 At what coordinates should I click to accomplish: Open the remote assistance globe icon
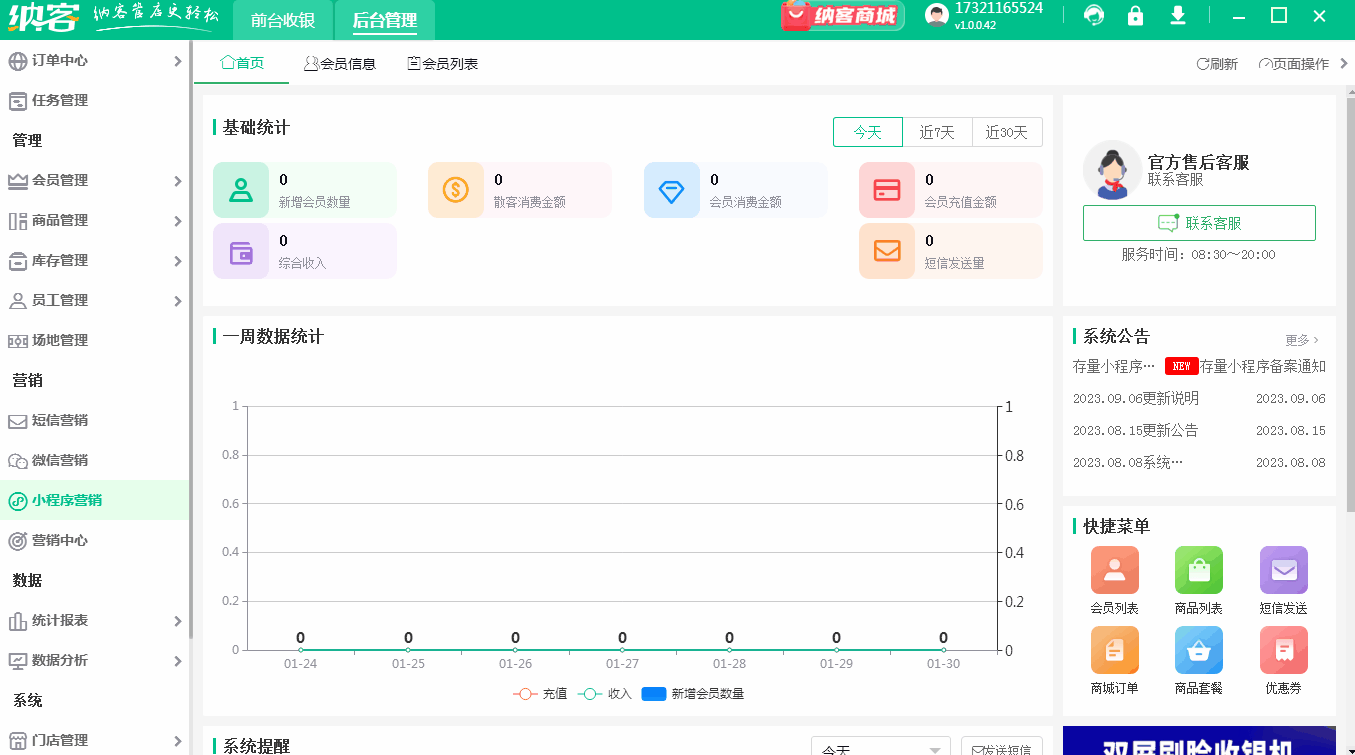click(1094, 16)
